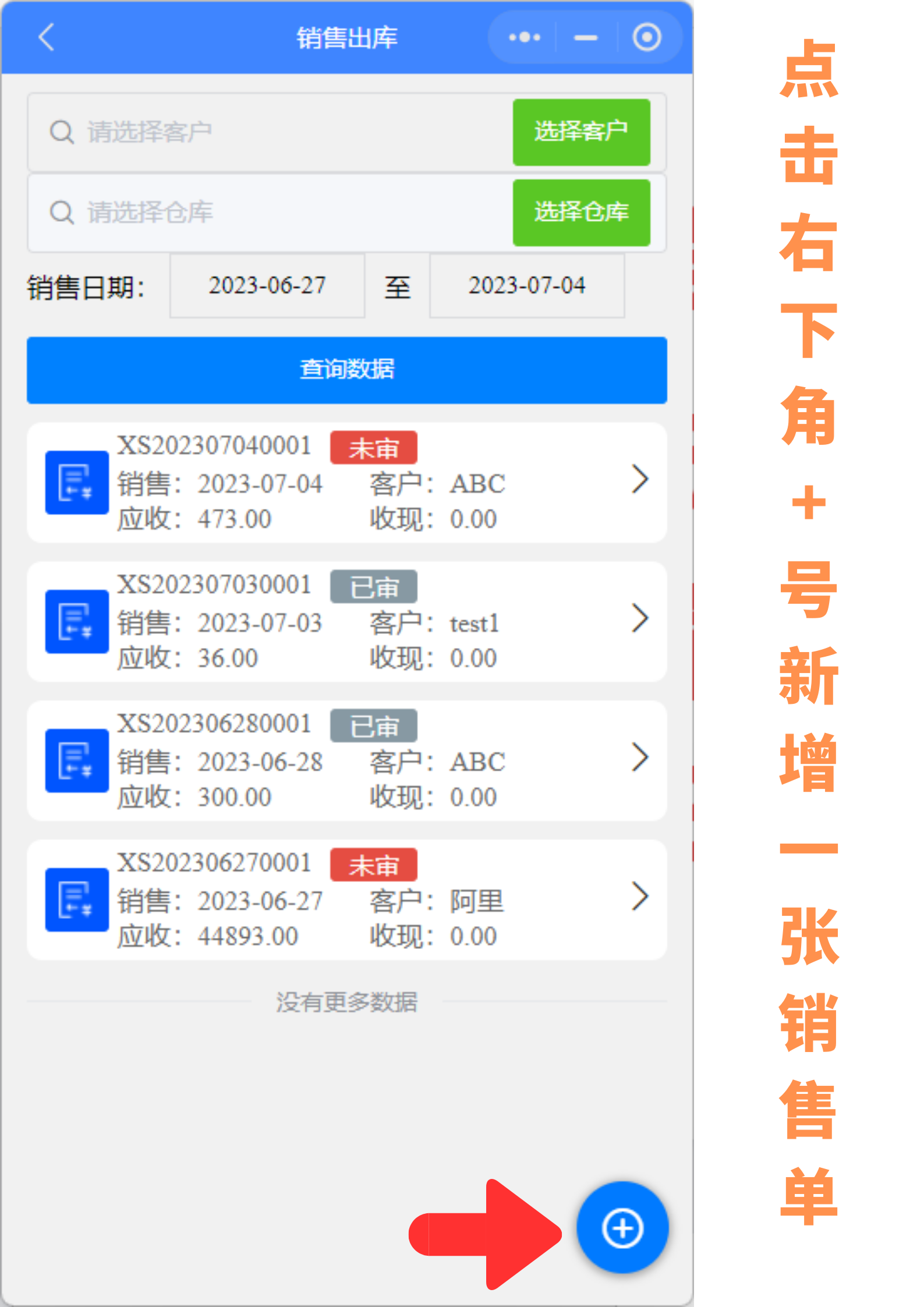This screenshot has height=1307, width=924.
Task: Minimize the mini program with dash icon
Action: (x=585, y=38)
